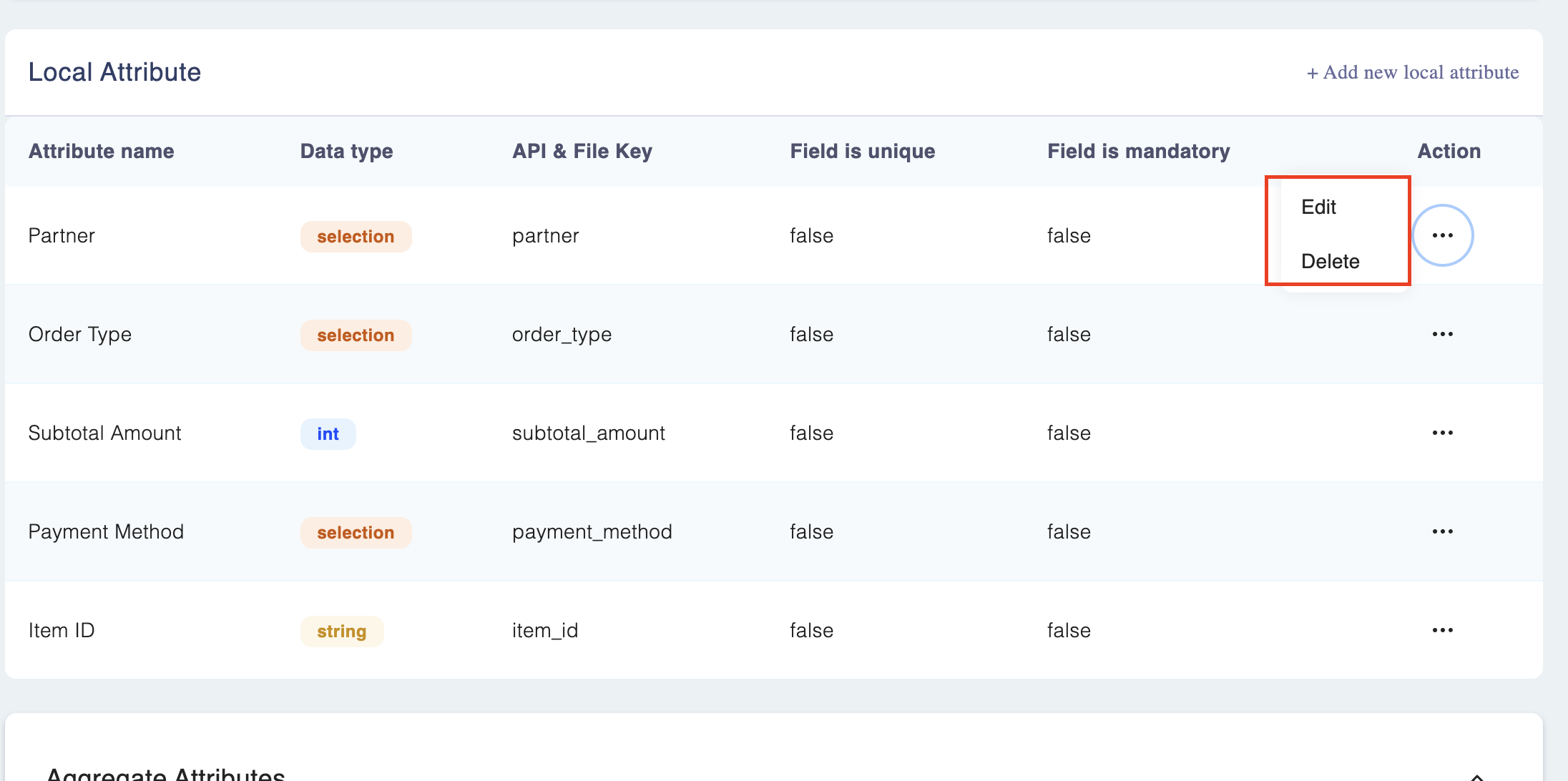Click the string badge for Item ID
1568x781 pixels.
point(341,632)
